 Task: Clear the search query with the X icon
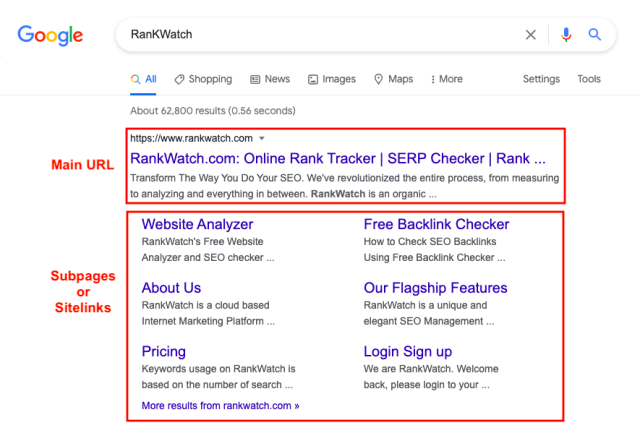pos(531,35)
